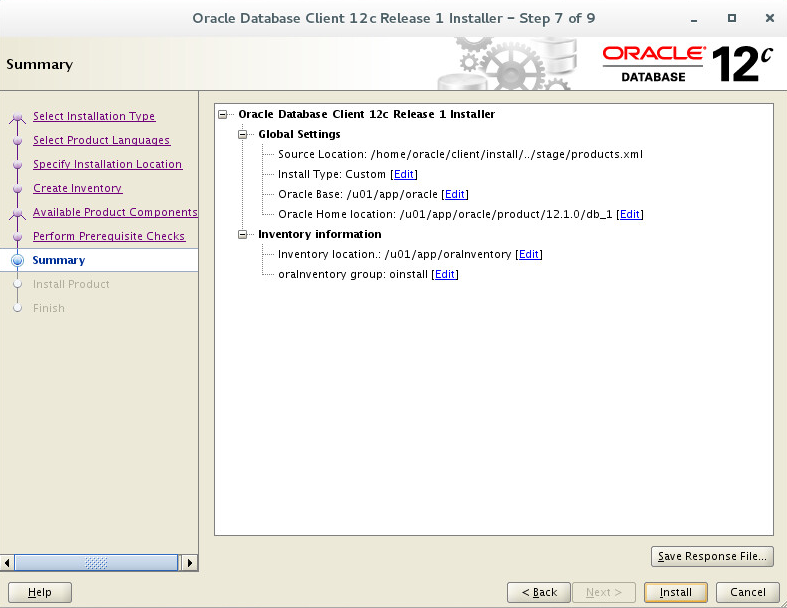
Task: Open Available Product Components step
Action: 115,212
